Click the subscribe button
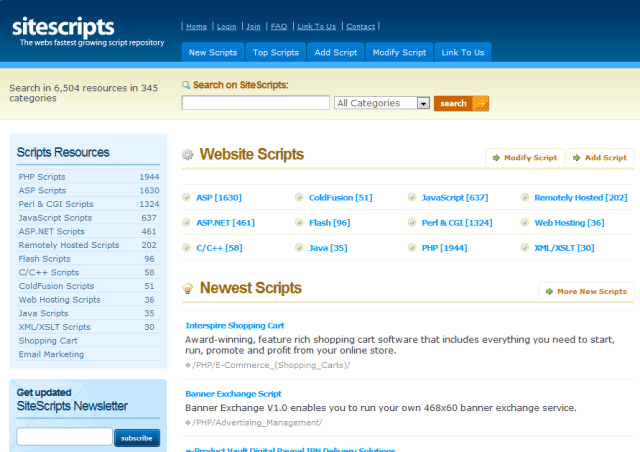 pyautogui.click(x=137, y=438)
